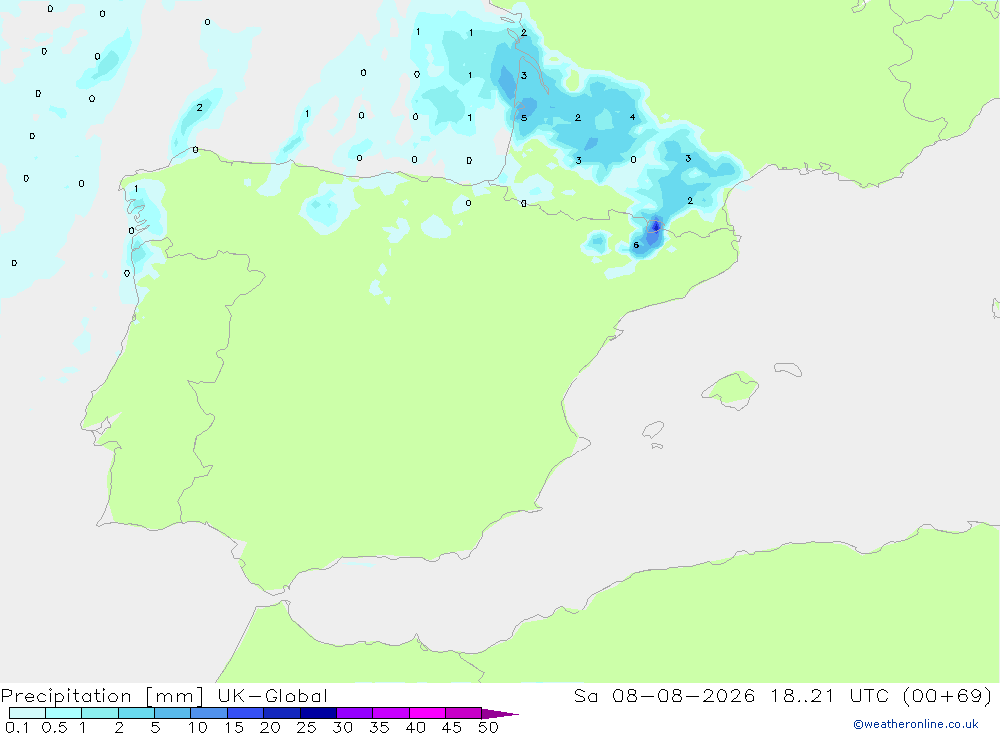Click the 35–40 mm violet legend swatch
The image size is (1000, 733).
[x=391, y=713]
